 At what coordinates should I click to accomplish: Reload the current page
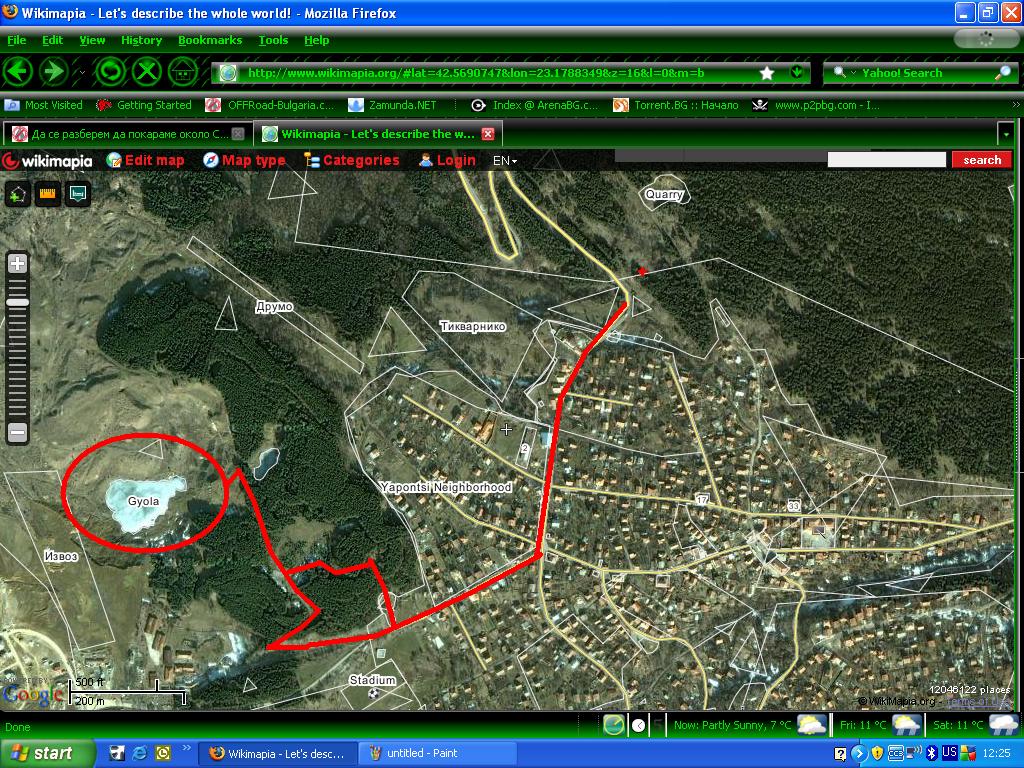point(110,71)
